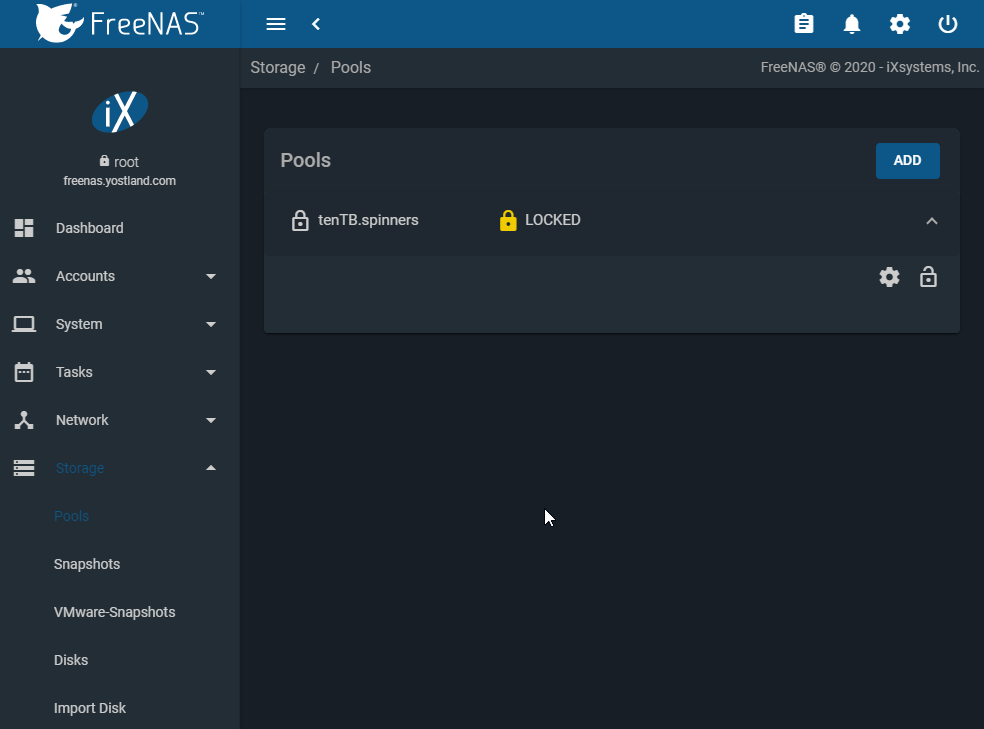Click the lock icon beside root

point(104,161)
